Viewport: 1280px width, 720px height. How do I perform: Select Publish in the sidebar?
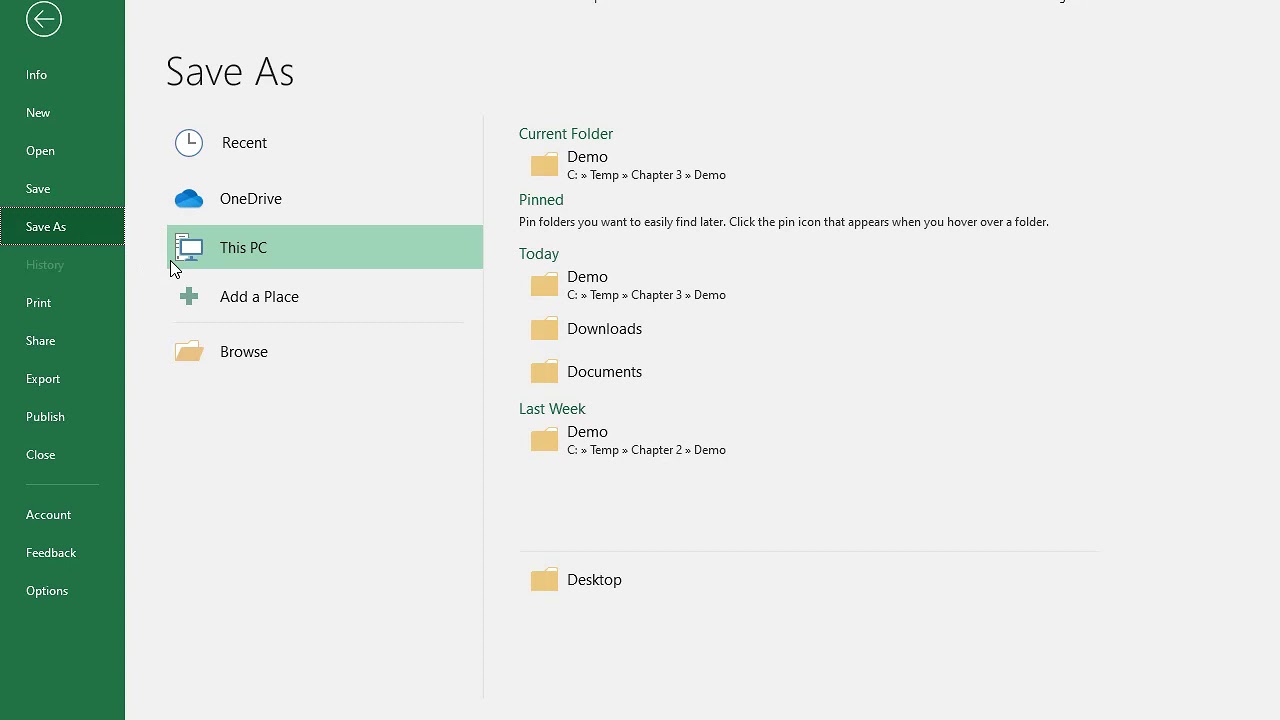coord(62,417)
